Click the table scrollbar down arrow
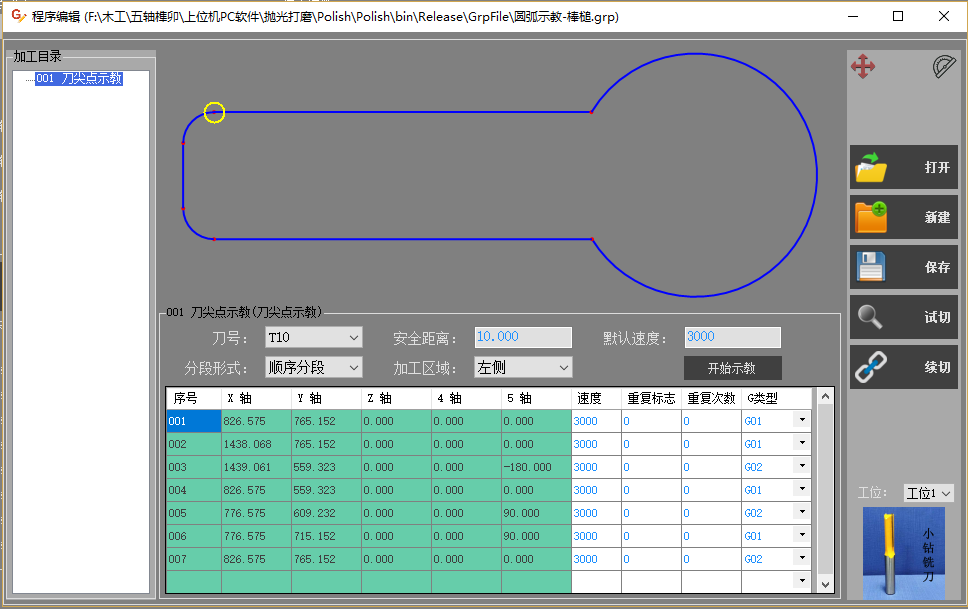Viewport: 970px width, 609px height. (825, 583)
